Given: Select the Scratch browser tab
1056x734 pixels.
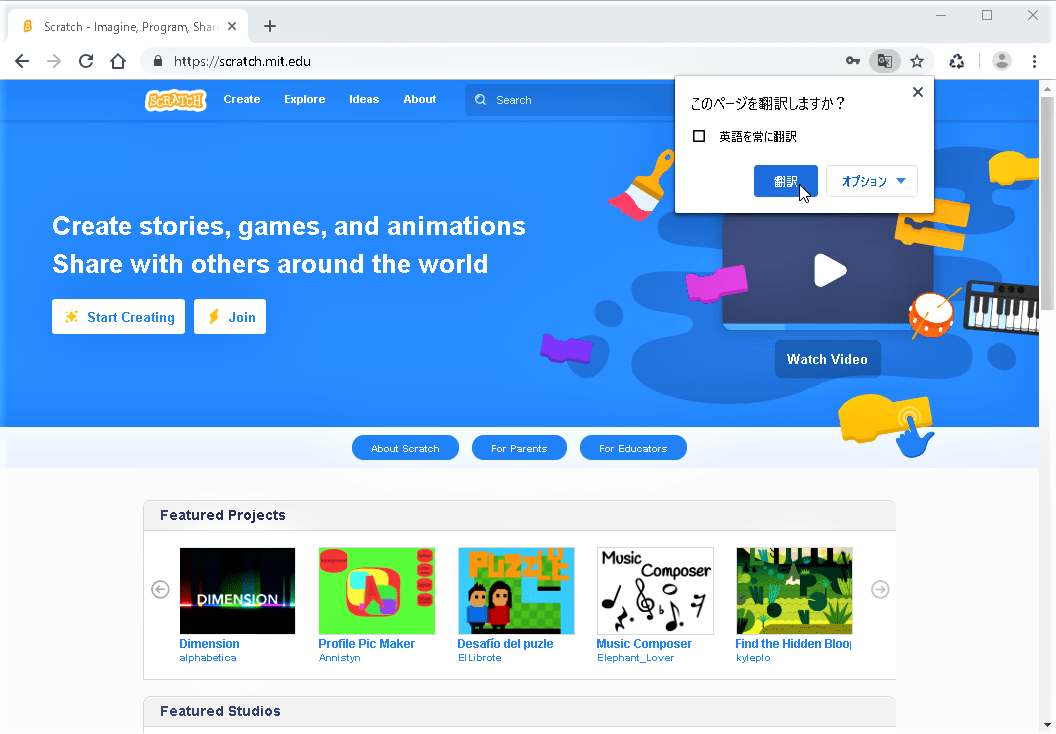Looking at the screenshot, I should (x=128, y=26).
